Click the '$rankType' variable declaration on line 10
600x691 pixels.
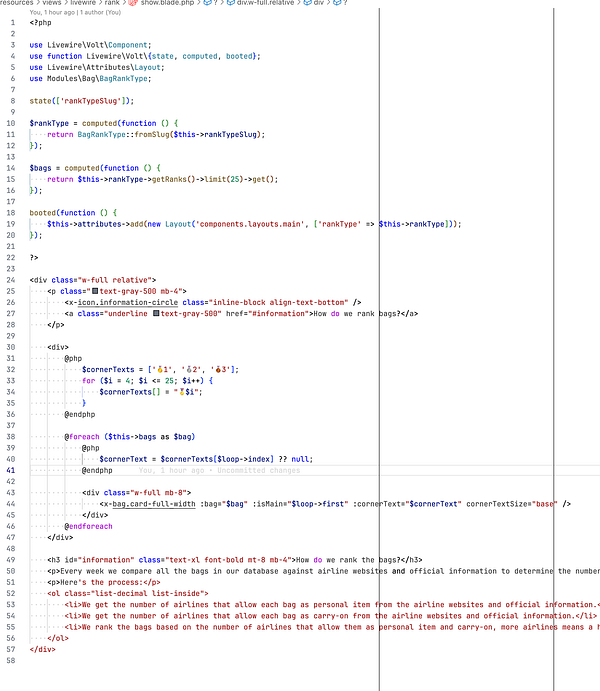coord(49,123)
